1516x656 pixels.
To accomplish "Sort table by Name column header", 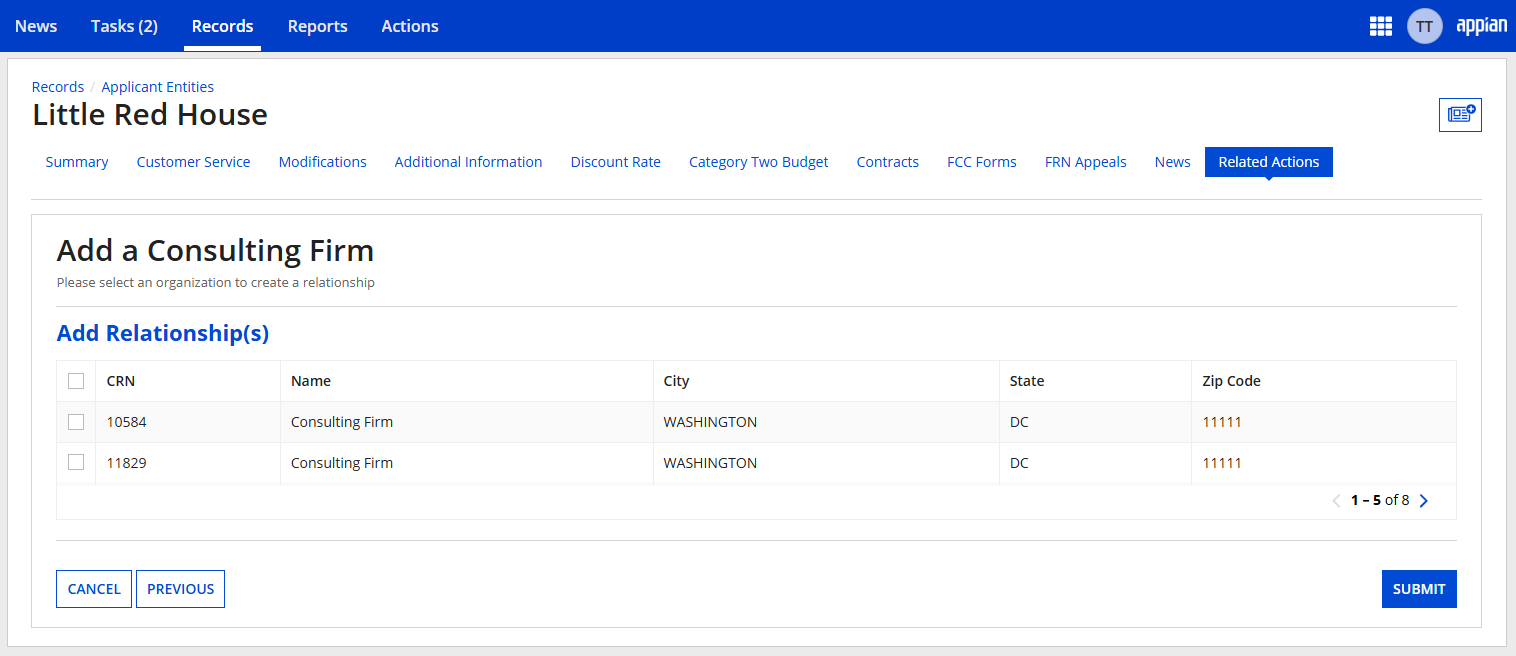I will pos(311,381).
